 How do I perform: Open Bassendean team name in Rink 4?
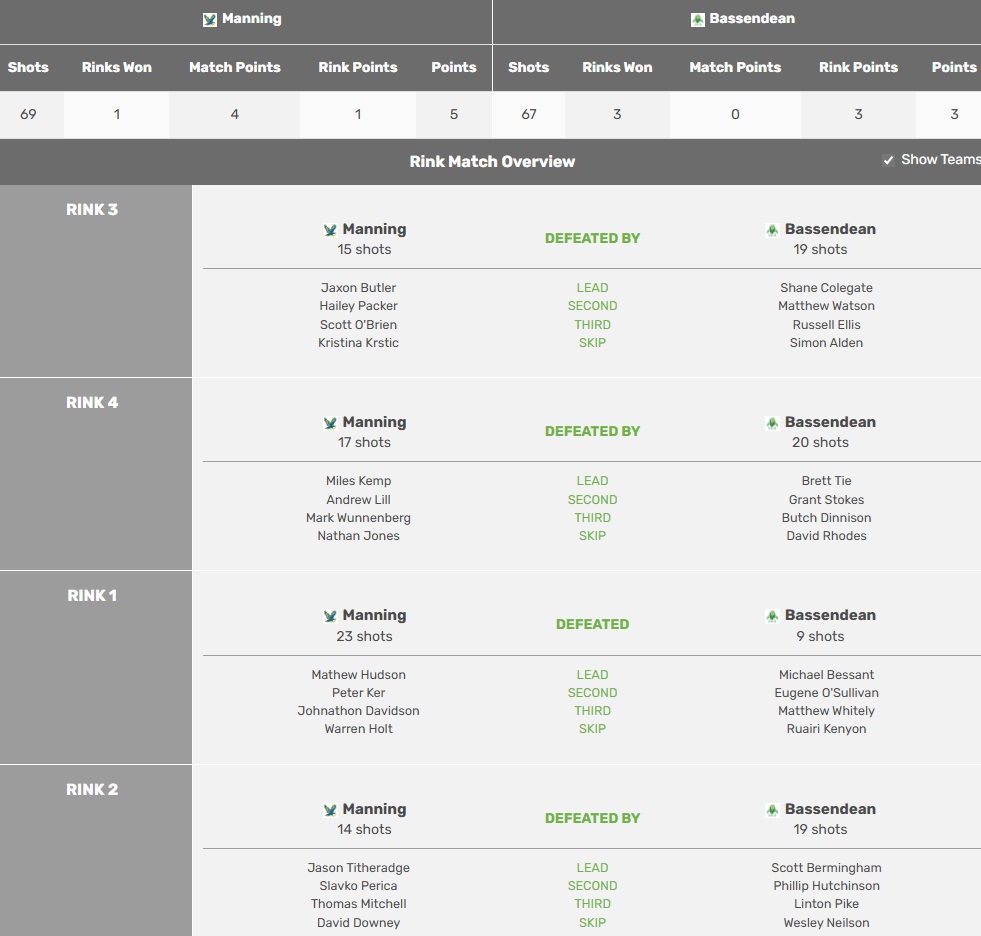(x=830, y=422)
